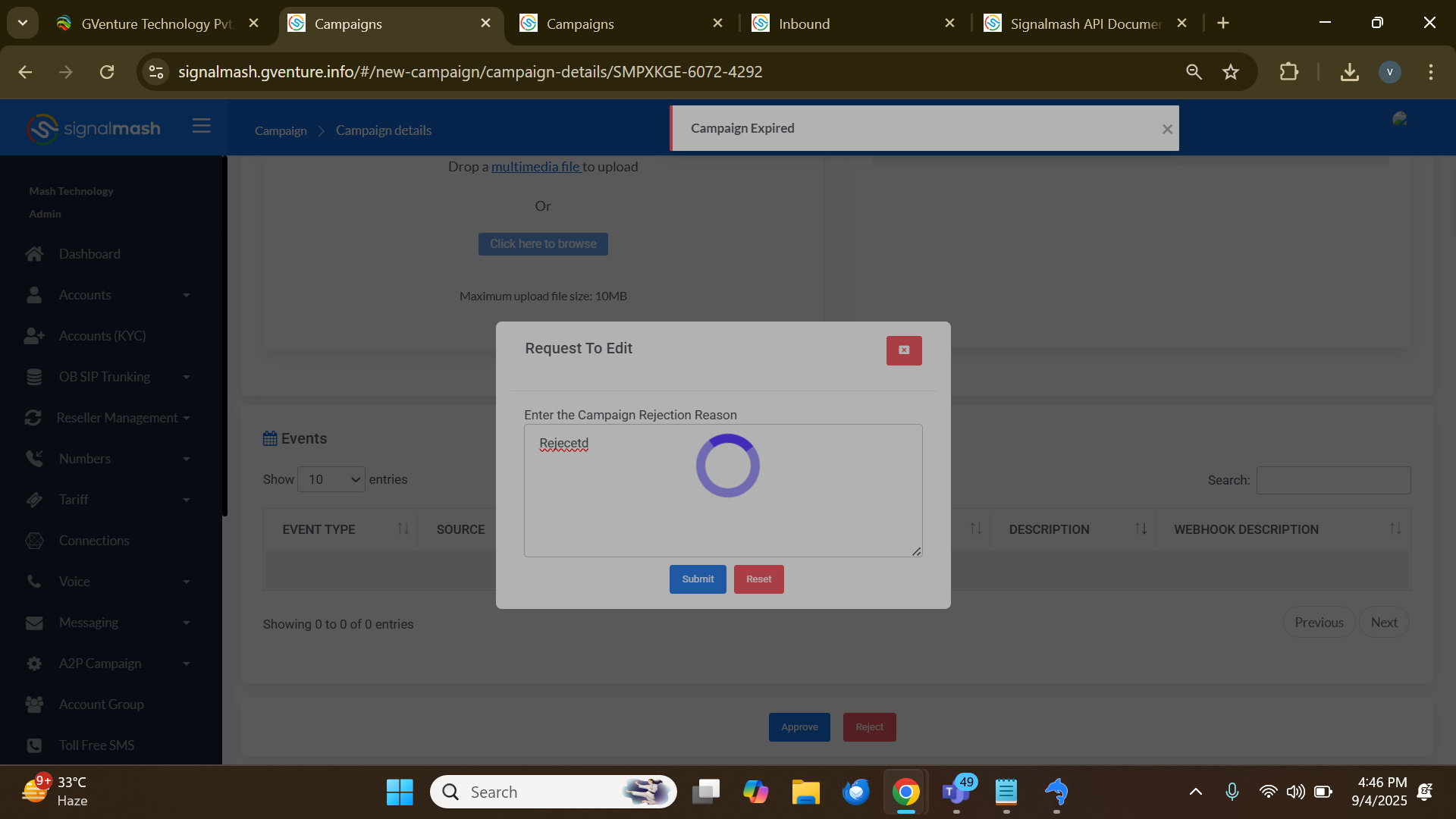Image resolution: width=1456 pixels, height=819 pixels.
Task: Click the hamburger menu icon in header
Action: coord(201,126)
